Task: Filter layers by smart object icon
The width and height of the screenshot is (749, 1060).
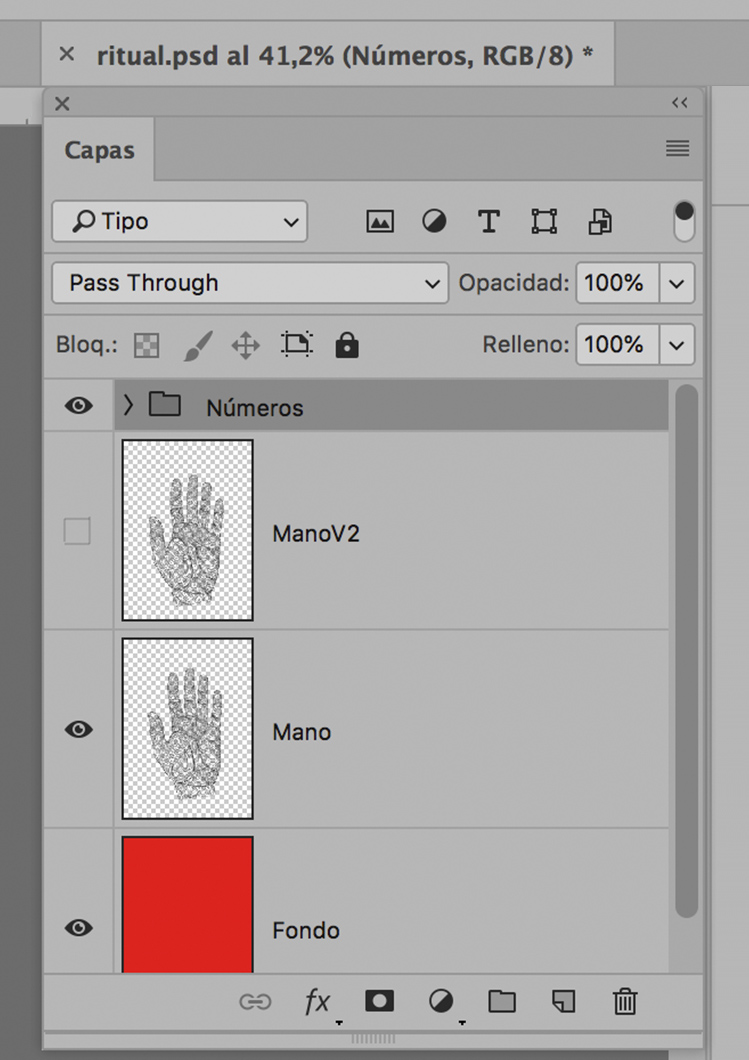Action: tap(600, 222)
